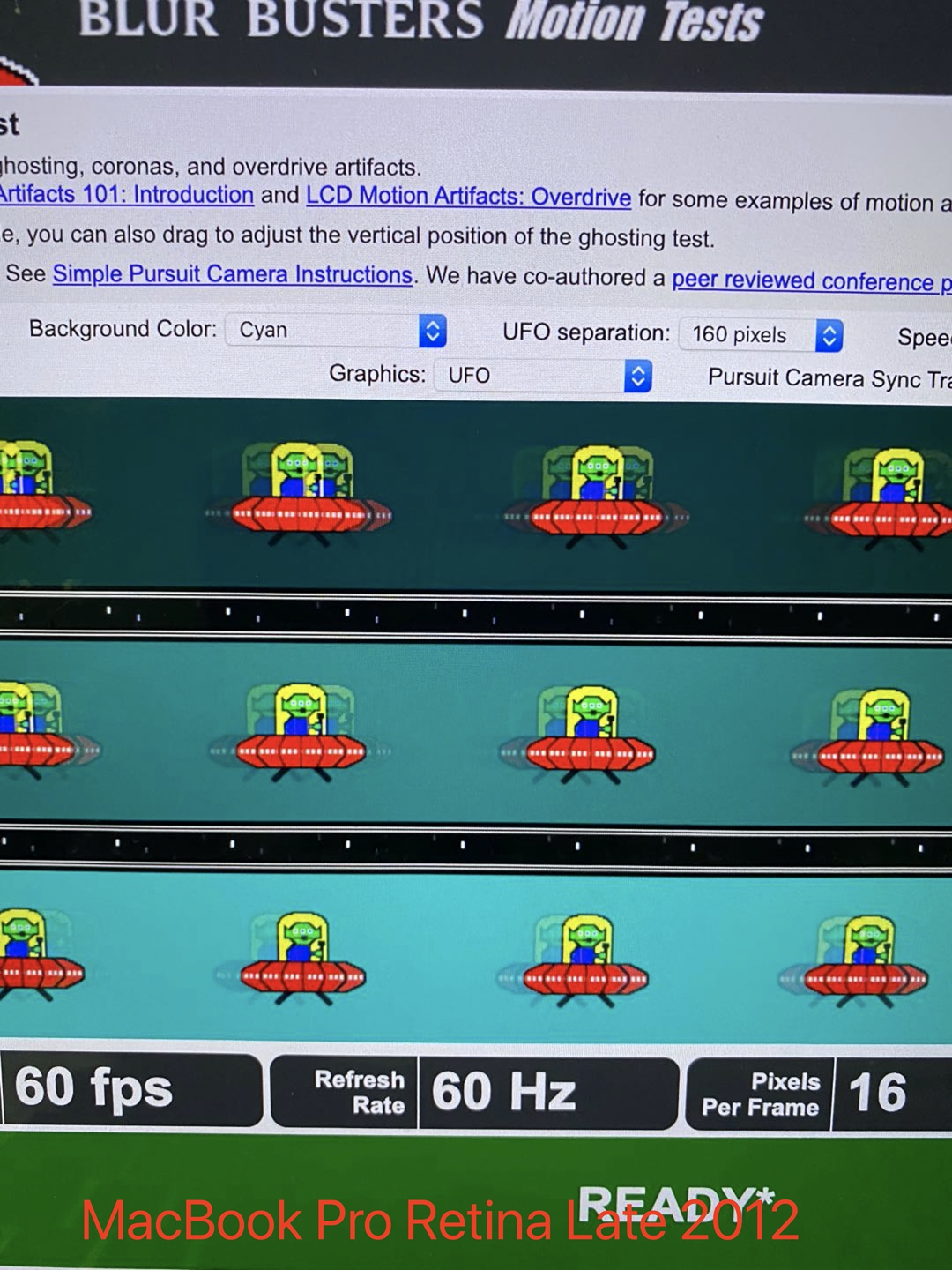Click the stepper arrows beside Cyan
Screen dimensions: 952x1270
click(432, 331)
